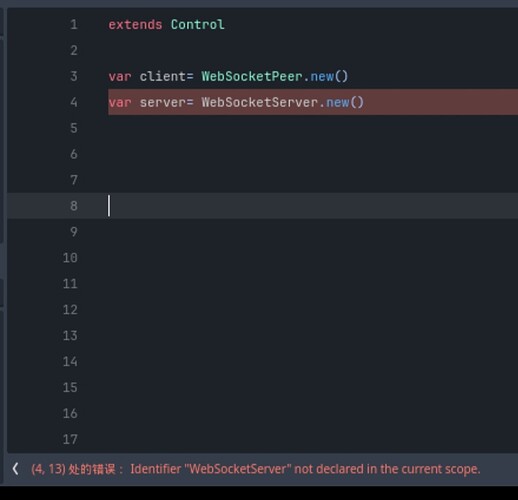Click the 'new' method call on line 3

pos(322,76)
